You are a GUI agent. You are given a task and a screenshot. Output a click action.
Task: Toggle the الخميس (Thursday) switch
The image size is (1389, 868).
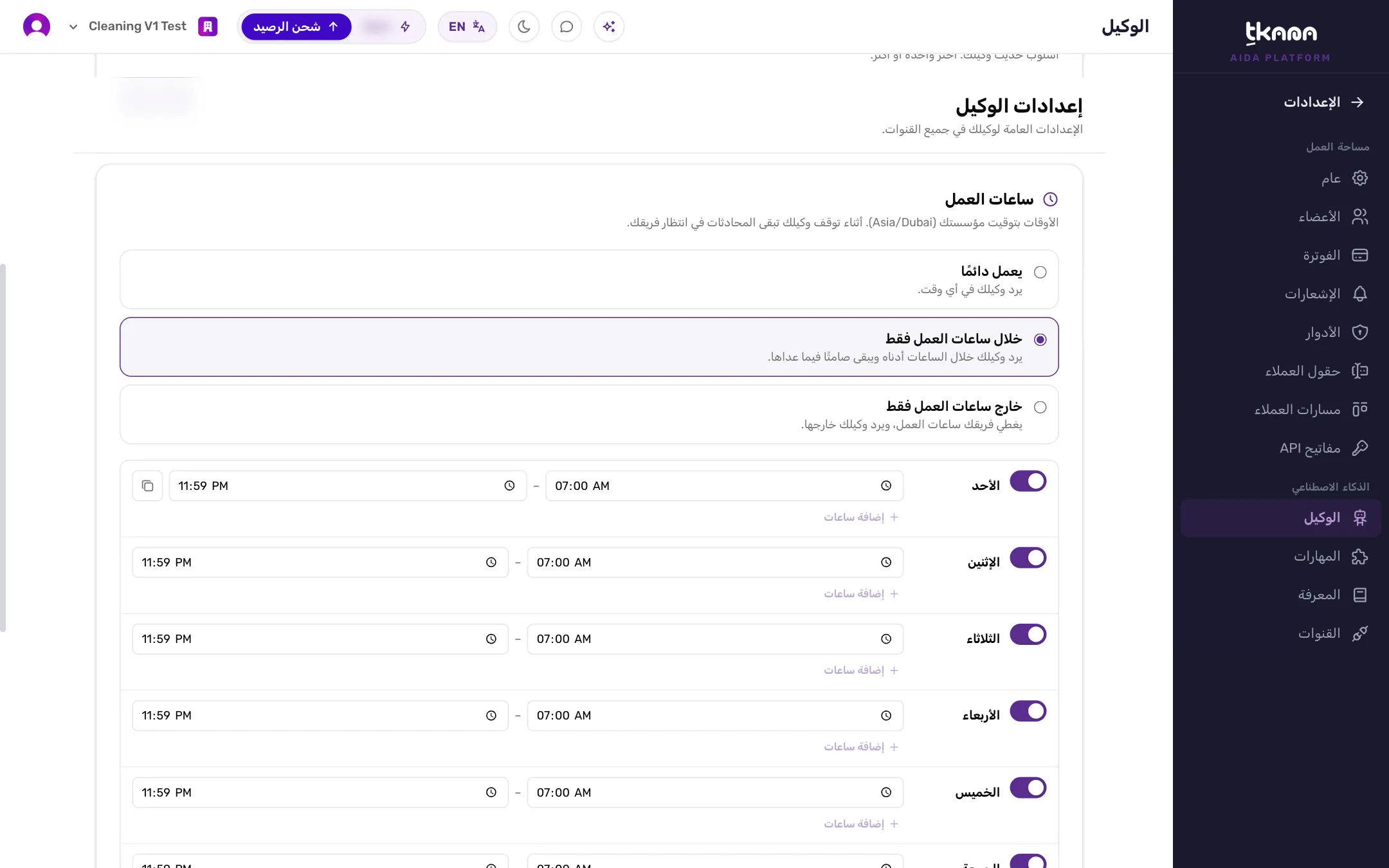coord(1028,788)
